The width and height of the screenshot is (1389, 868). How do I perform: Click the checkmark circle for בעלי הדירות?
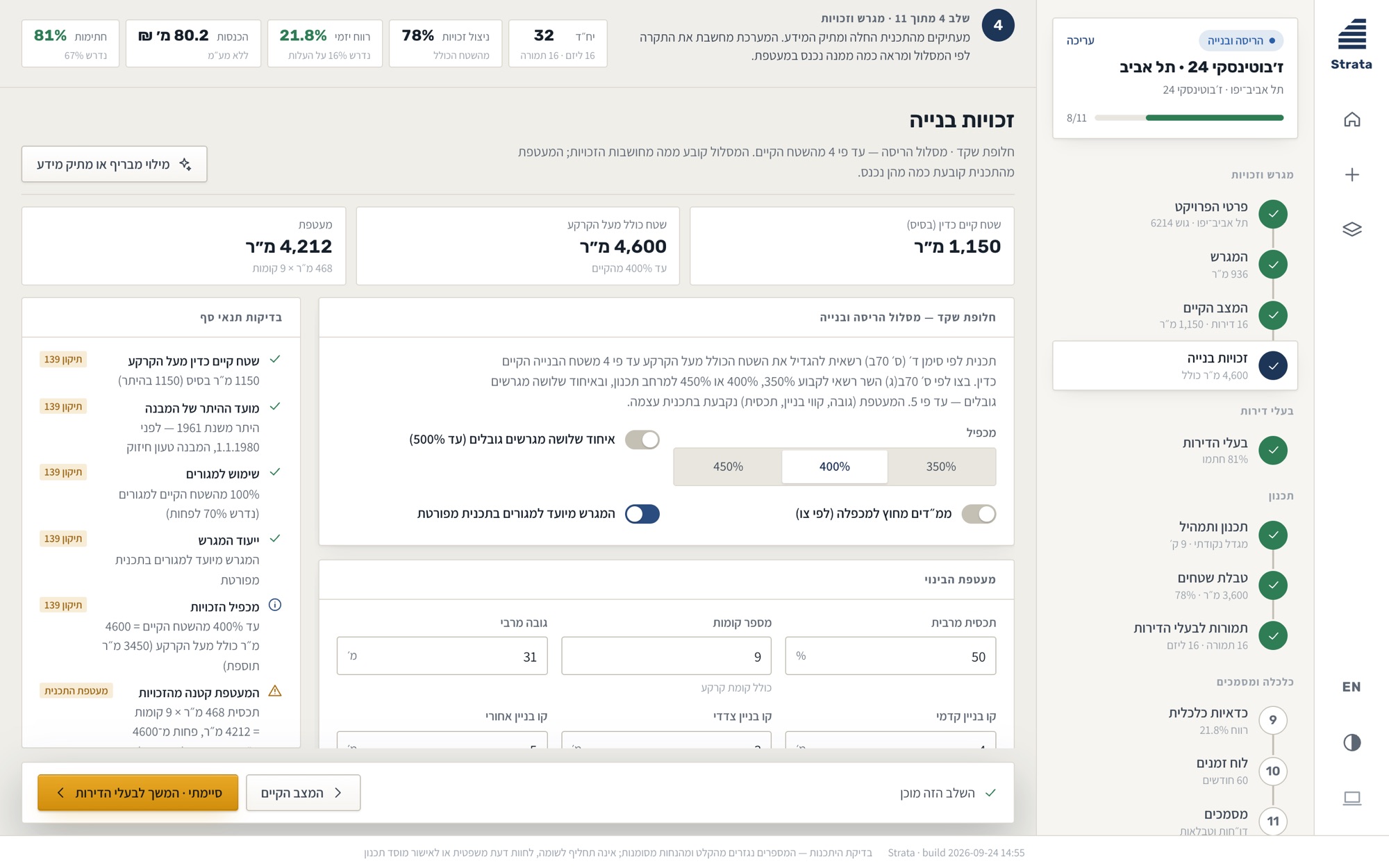(x=1272, y=450)
